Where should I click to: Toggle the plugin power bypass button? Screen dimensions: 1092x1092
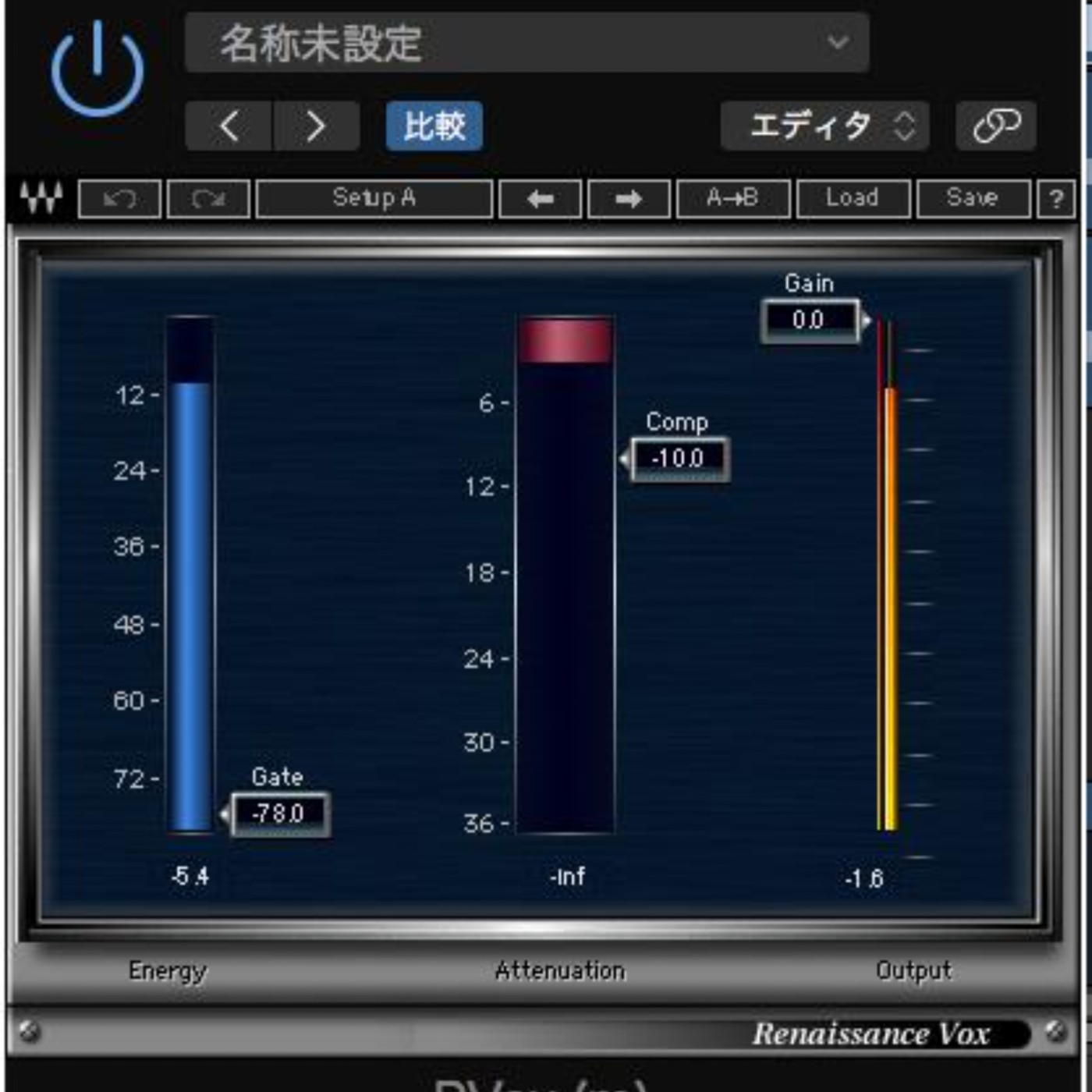tap(97, 69)
